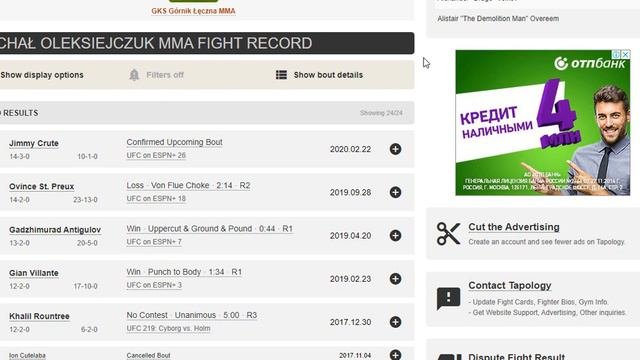Viewport: 640px width, 360px height.
Task: Expand Ovince St. Preux bout details
Action: tap(395, 192)
